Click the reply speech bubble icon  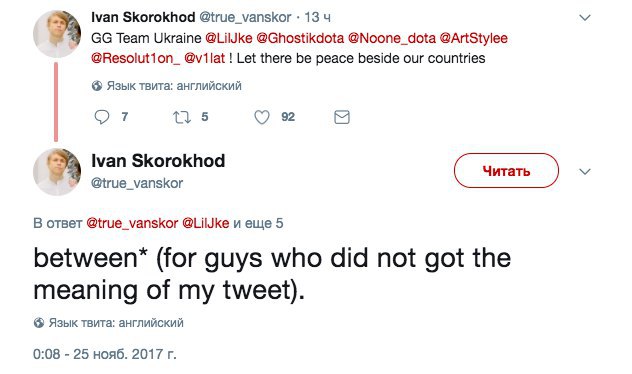point(102,117)
